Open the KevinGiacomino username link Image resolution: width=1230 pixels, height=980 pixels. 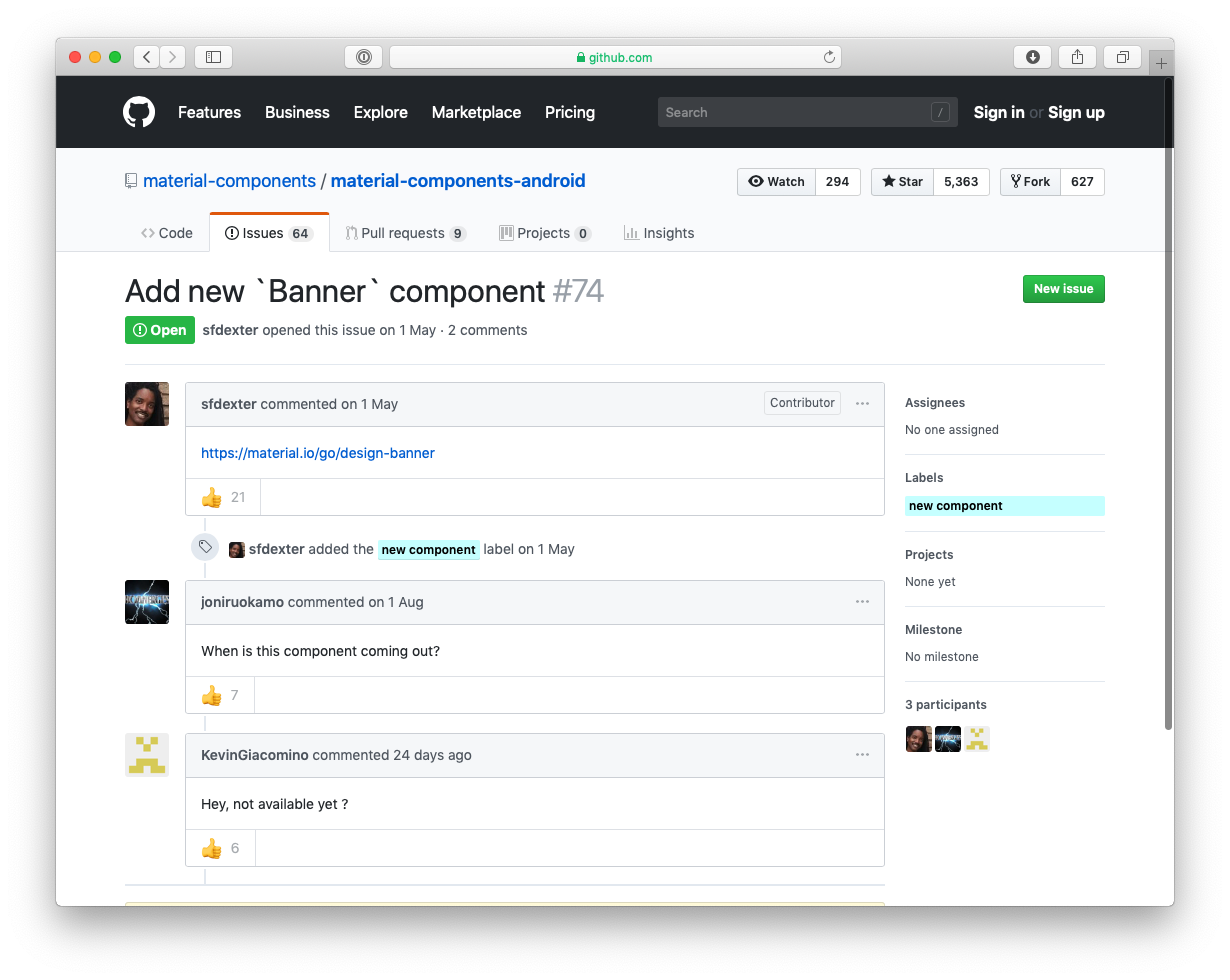(255, 755)
